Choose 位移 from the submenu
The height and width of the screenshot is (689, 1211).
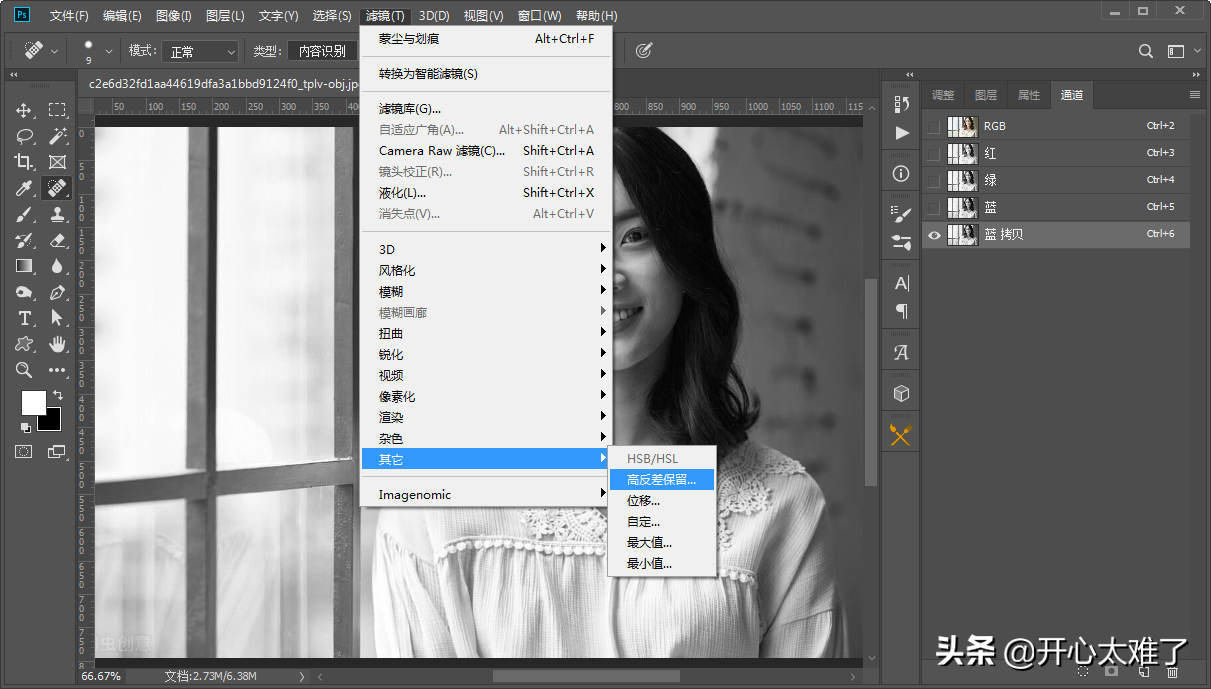(662, 501)
